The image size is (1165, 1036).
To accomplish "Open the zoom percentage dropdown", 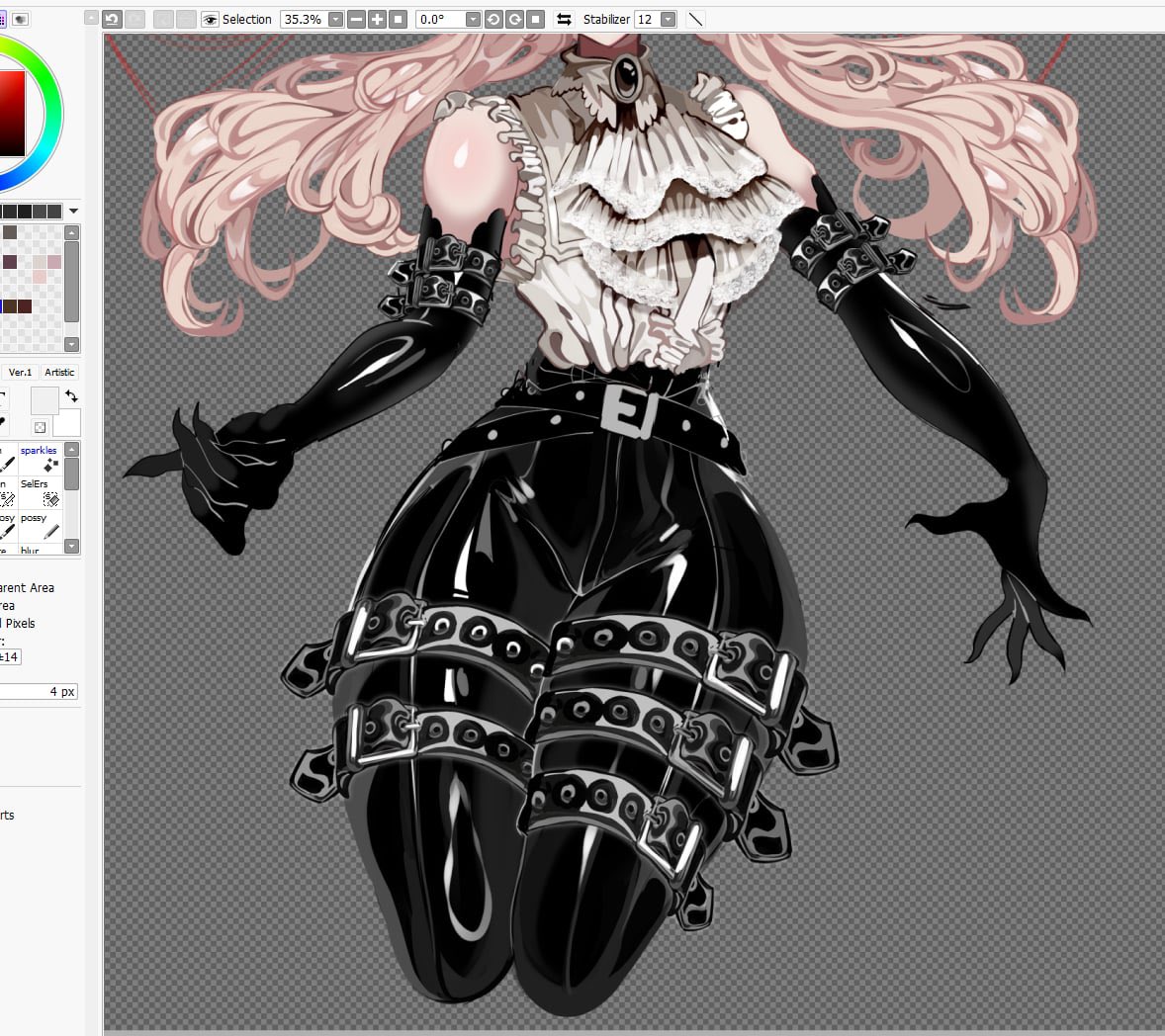I will click(x=336, y=20).
